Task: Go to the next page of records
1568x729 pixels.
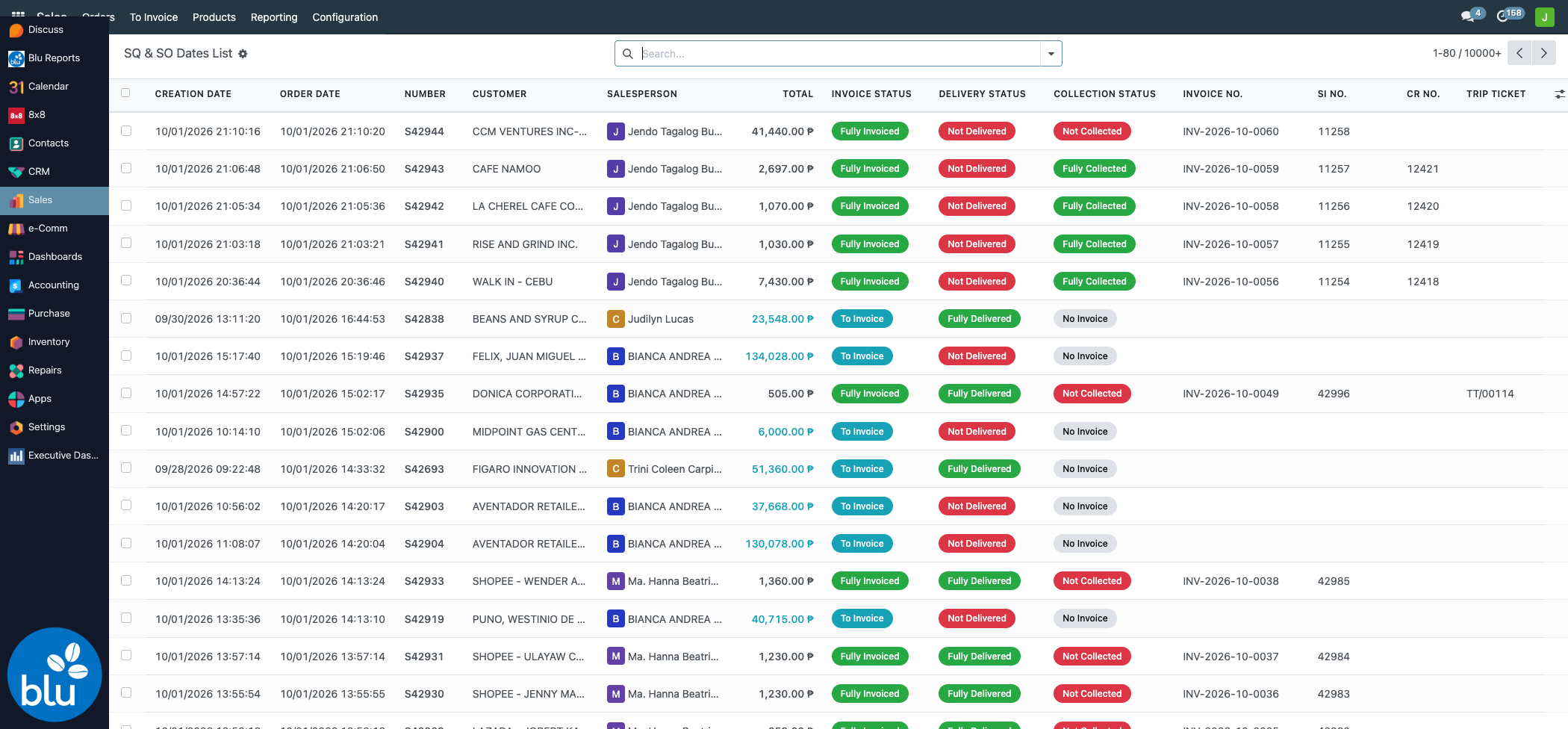Action: coord(1544,53)
